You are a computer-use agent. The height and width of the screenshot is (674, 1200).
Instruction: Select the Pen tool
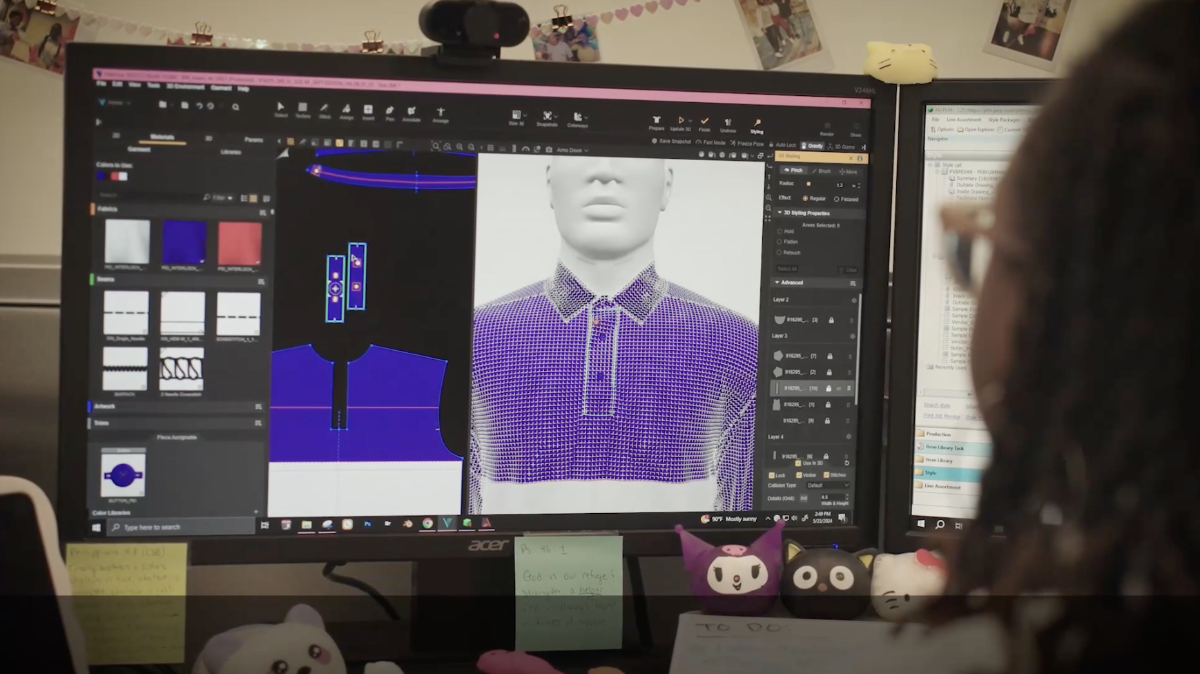(x=390, y=112)
